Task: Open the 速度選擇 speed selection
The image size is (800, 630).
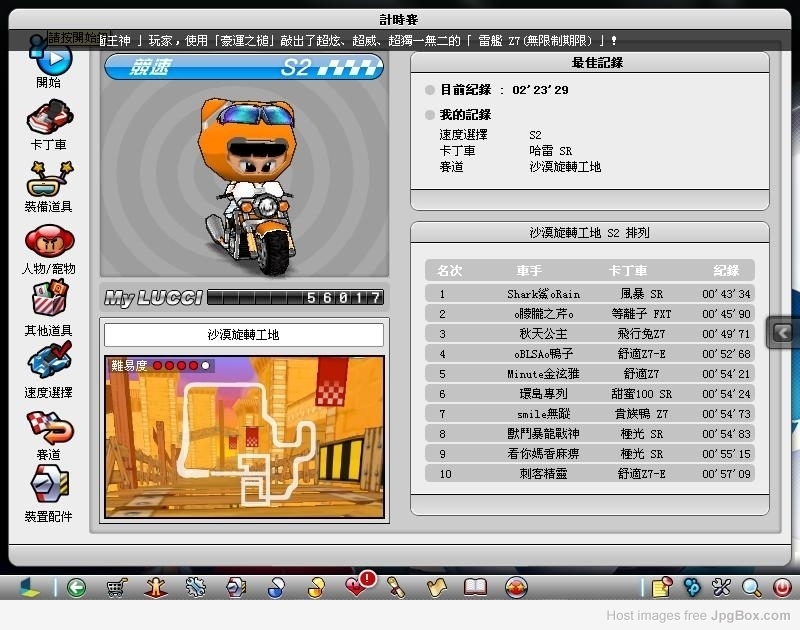Action: pyautogui.click(x=48, y=366)
